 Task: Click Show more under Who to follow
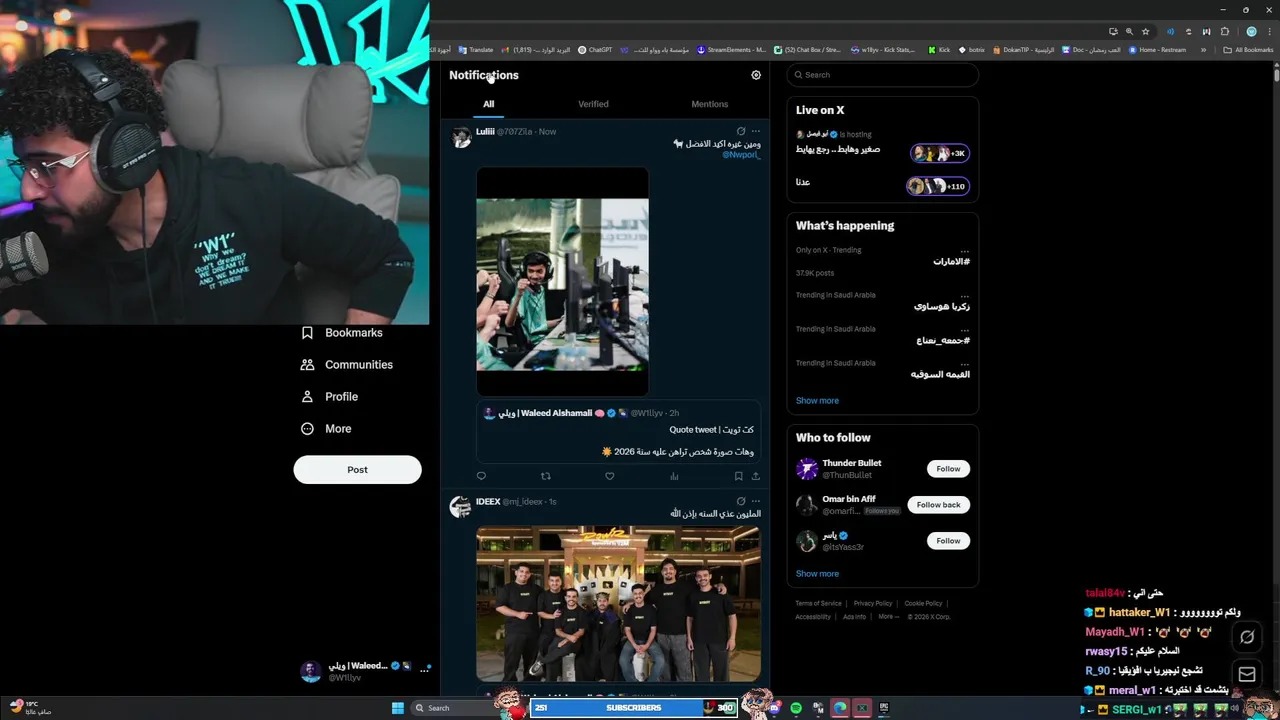point(817,574)
